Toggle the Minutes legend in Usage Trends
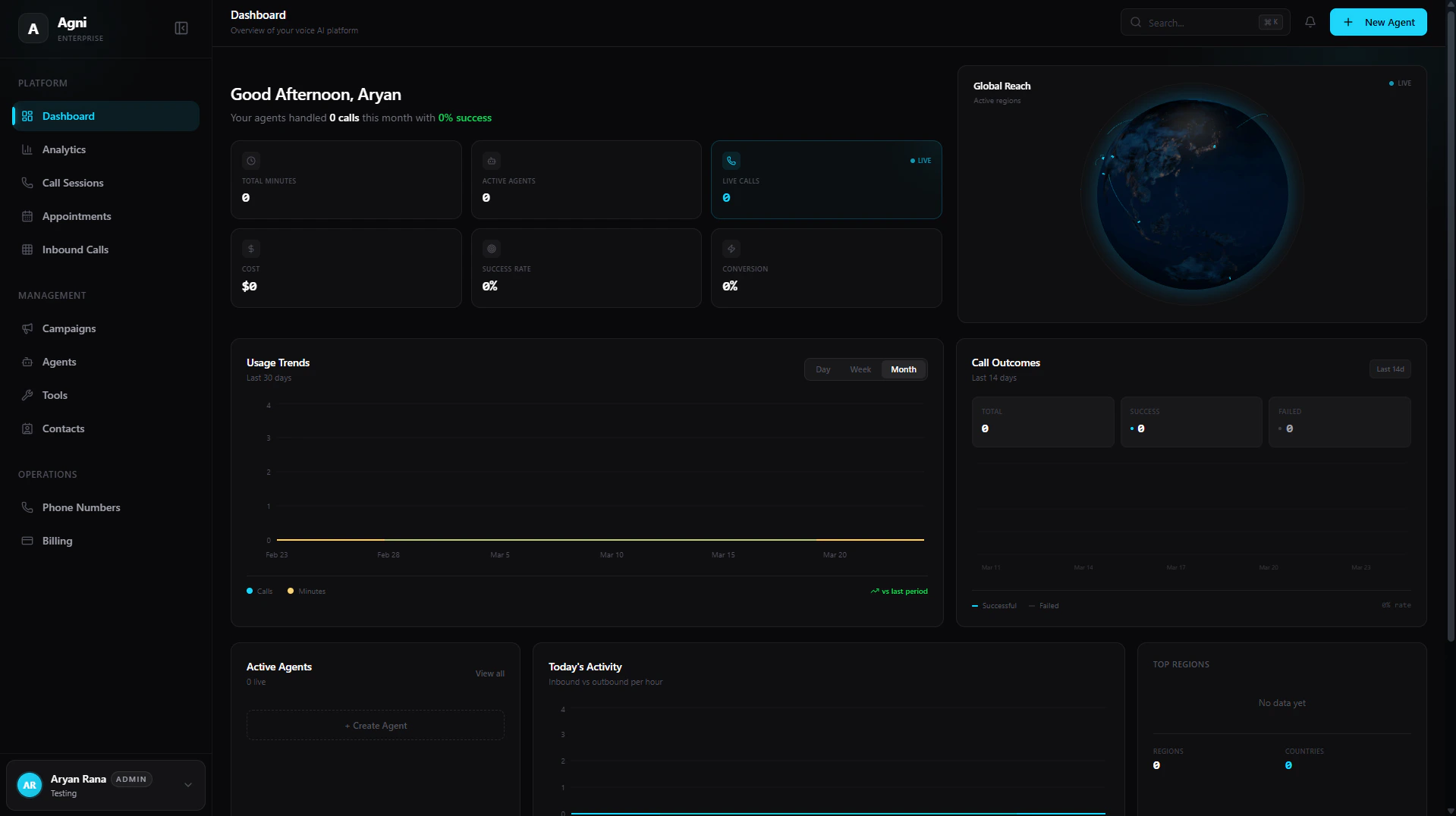Image resolution: width=1456 pixels, height=816 pixels. pyautogui.click(x=306, y=592)
